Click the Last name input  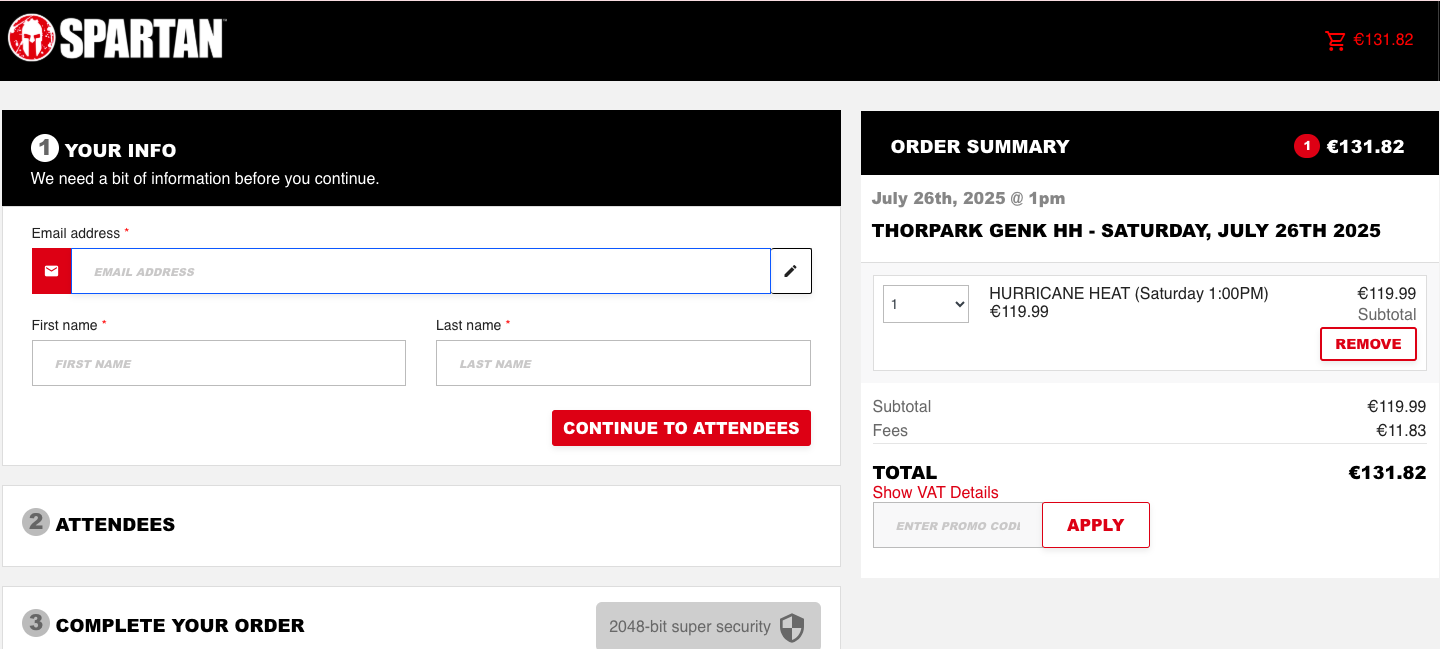(623, 363)
